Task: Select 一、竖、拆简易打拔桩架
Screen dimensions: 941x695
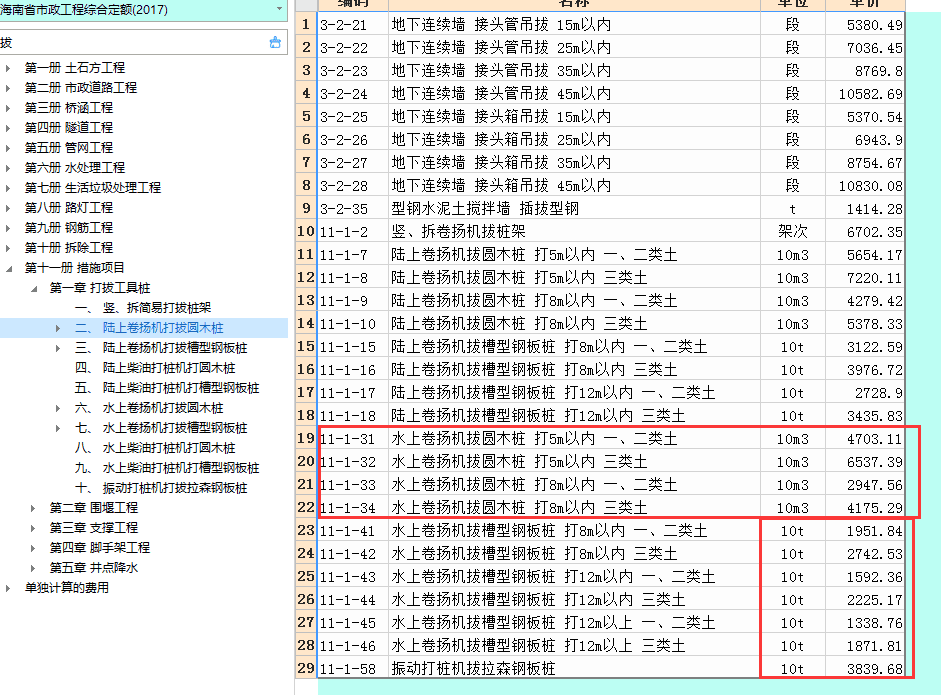Action: [143, 308]
